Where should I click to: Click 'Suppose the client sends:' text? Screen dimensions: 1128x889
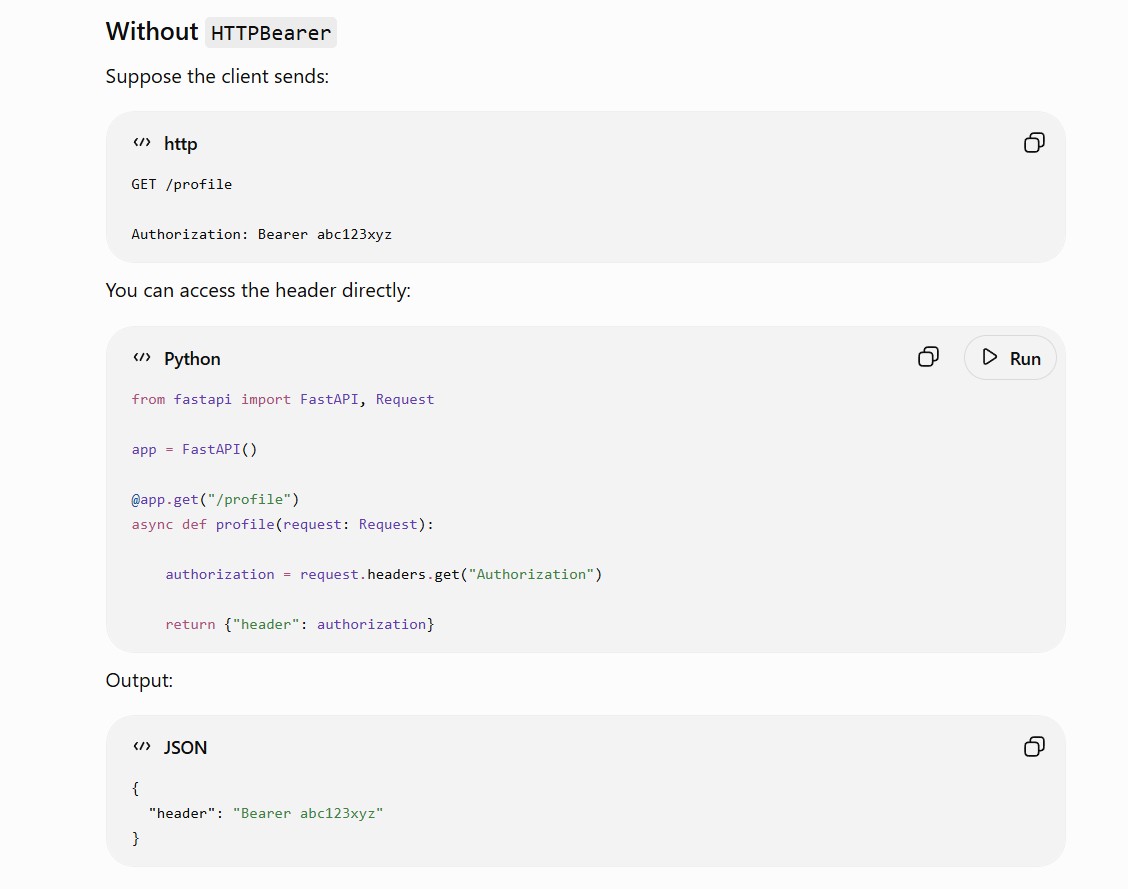tap(217, 76)
